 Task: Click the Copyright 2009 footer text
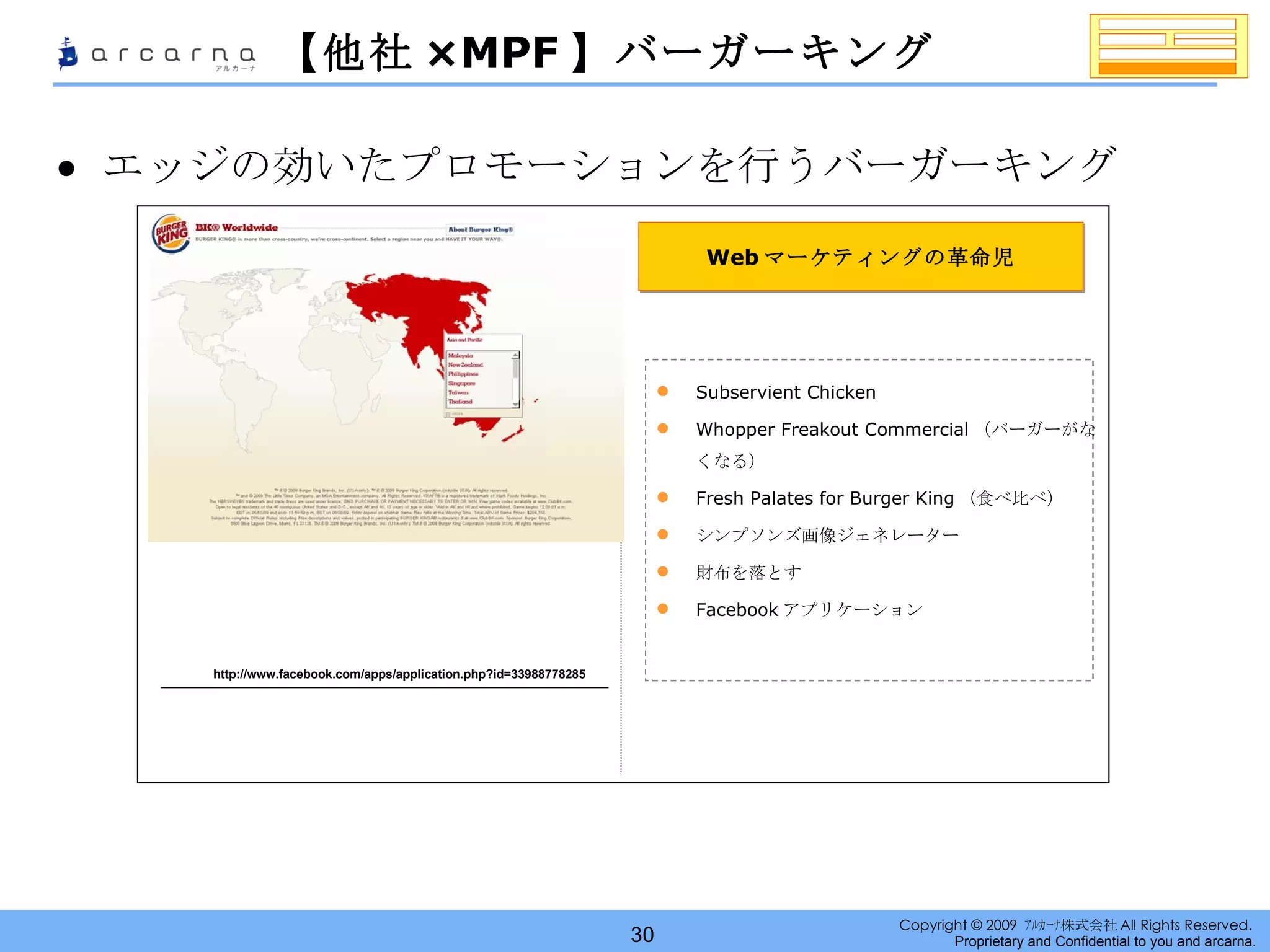1075,925
